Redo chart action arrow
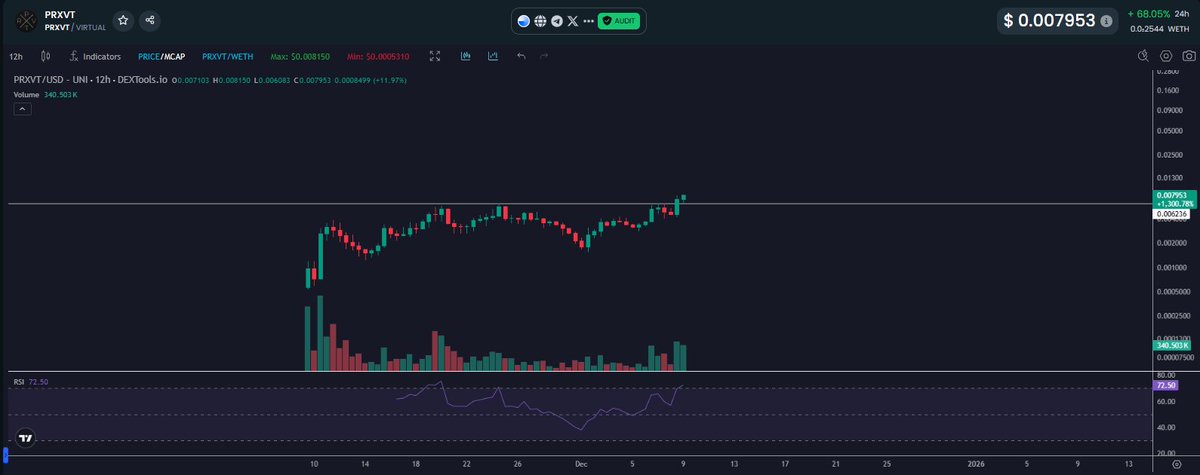The width and height of the screenshot is (1200, 475). (x=544, y=57)
